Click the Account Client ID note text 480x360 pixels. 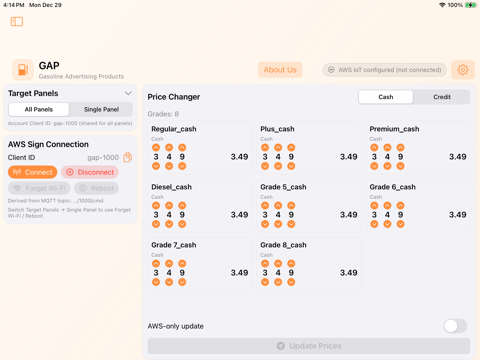(x=70, y=123)
